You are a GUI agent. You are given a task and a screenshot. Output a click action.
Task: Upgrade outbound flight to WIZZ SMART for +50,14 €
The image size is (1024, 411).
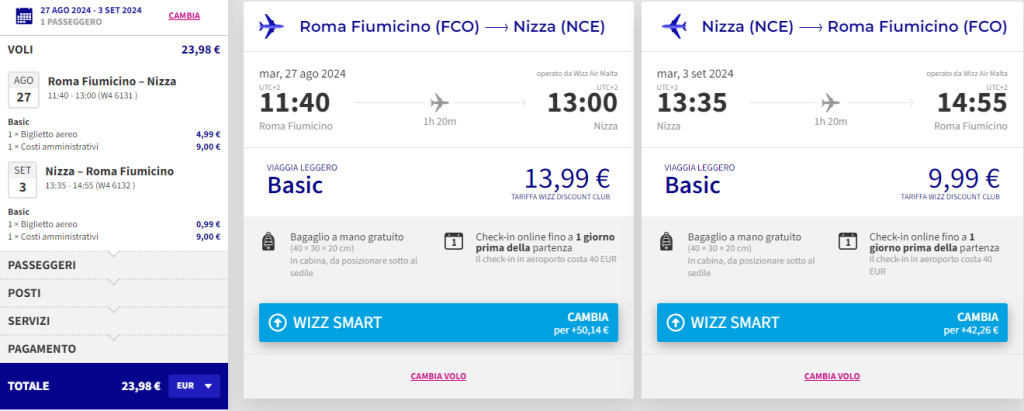438,323
